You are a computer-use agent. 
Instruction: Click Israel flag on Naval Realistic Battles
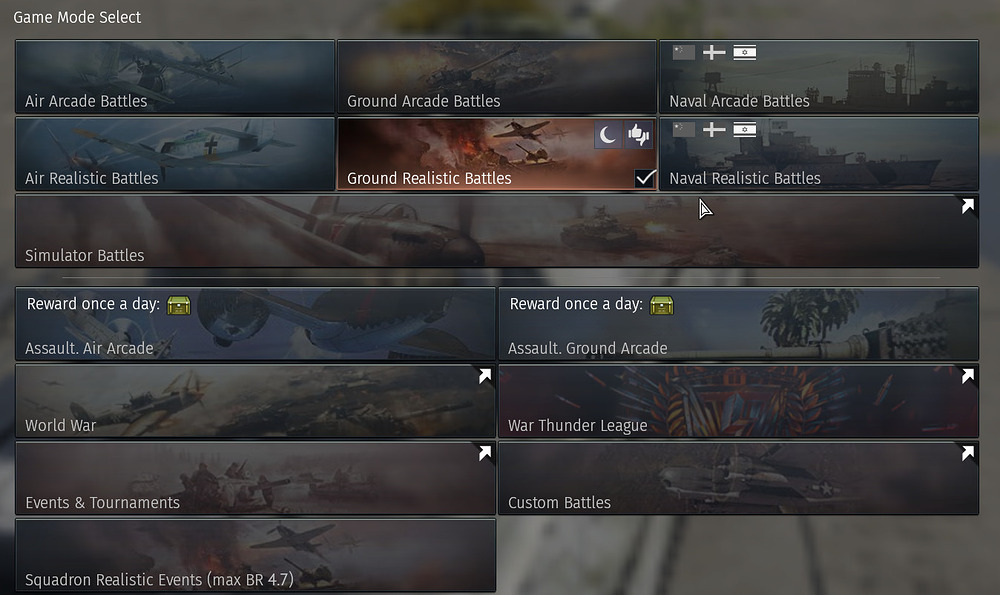click(x=744, y=129)
